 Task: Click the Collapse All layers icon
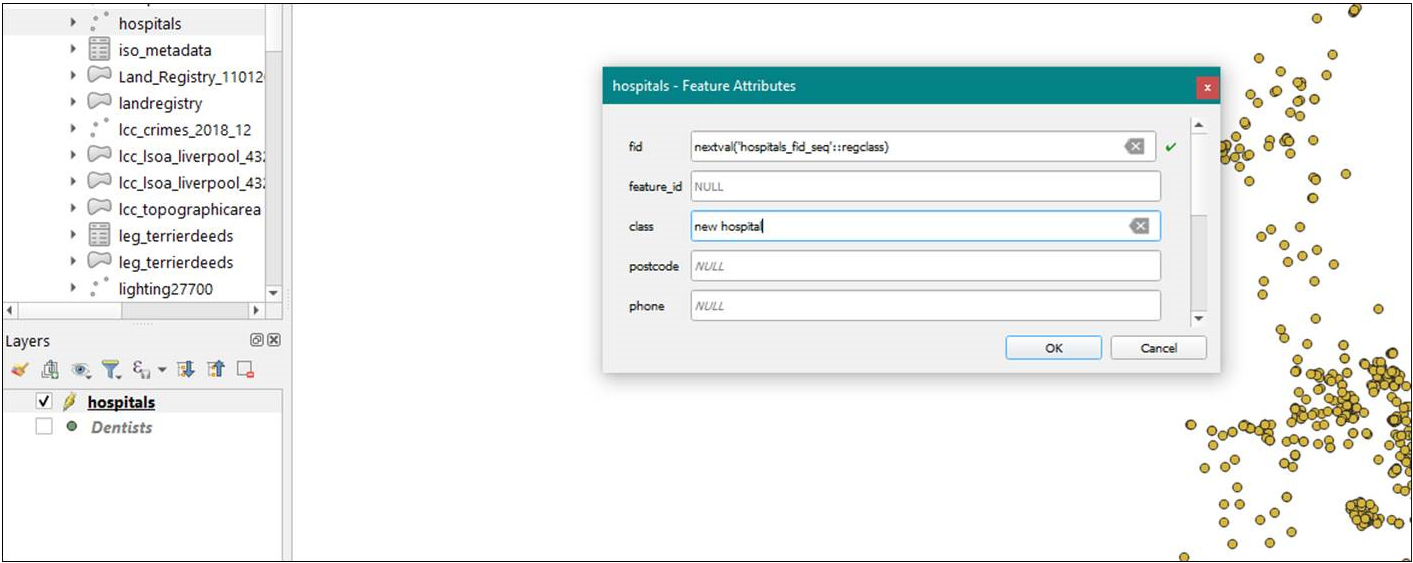216,370
